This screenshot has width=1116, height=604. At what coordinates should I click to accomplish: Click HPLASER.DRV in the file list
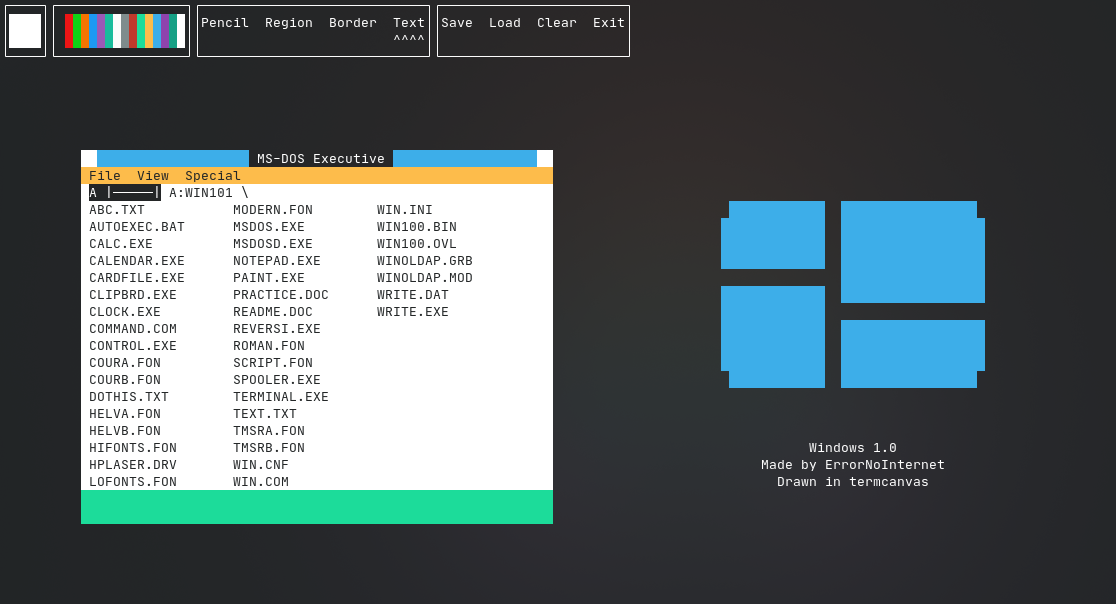(x=133, y=465)
